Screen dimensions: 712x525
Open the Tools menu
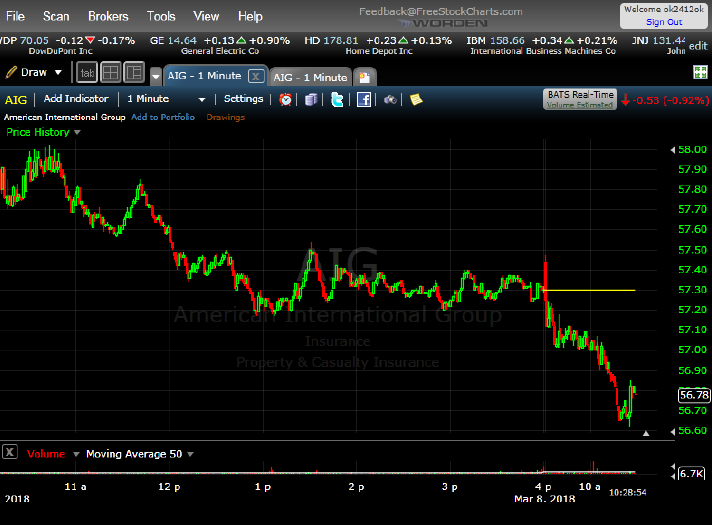click(x=161, y=16)
